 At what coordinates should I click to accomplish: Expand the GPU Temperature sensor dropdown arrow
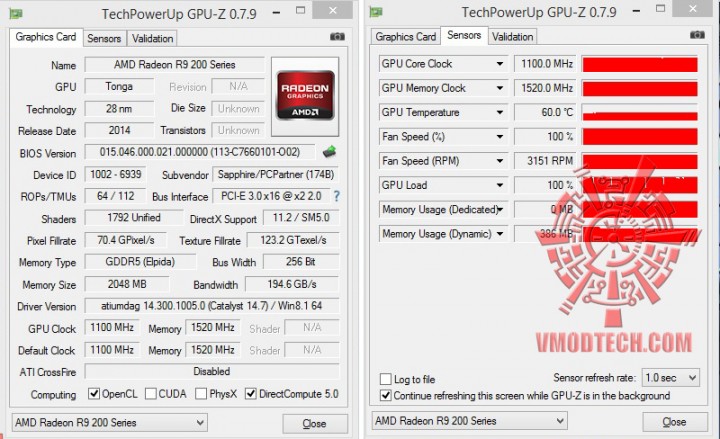tap(500, 113)
